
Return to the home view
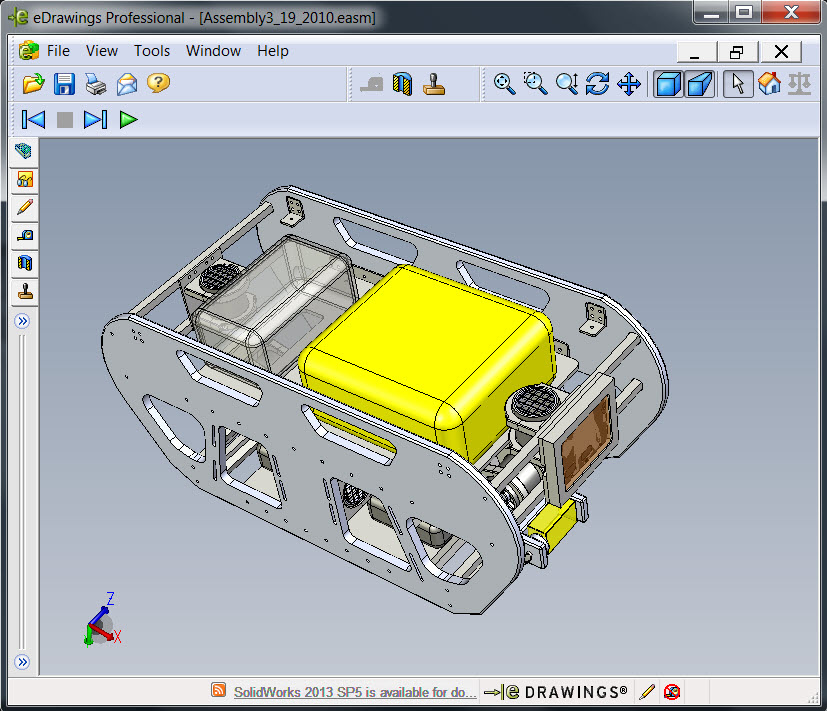[768, 84]
